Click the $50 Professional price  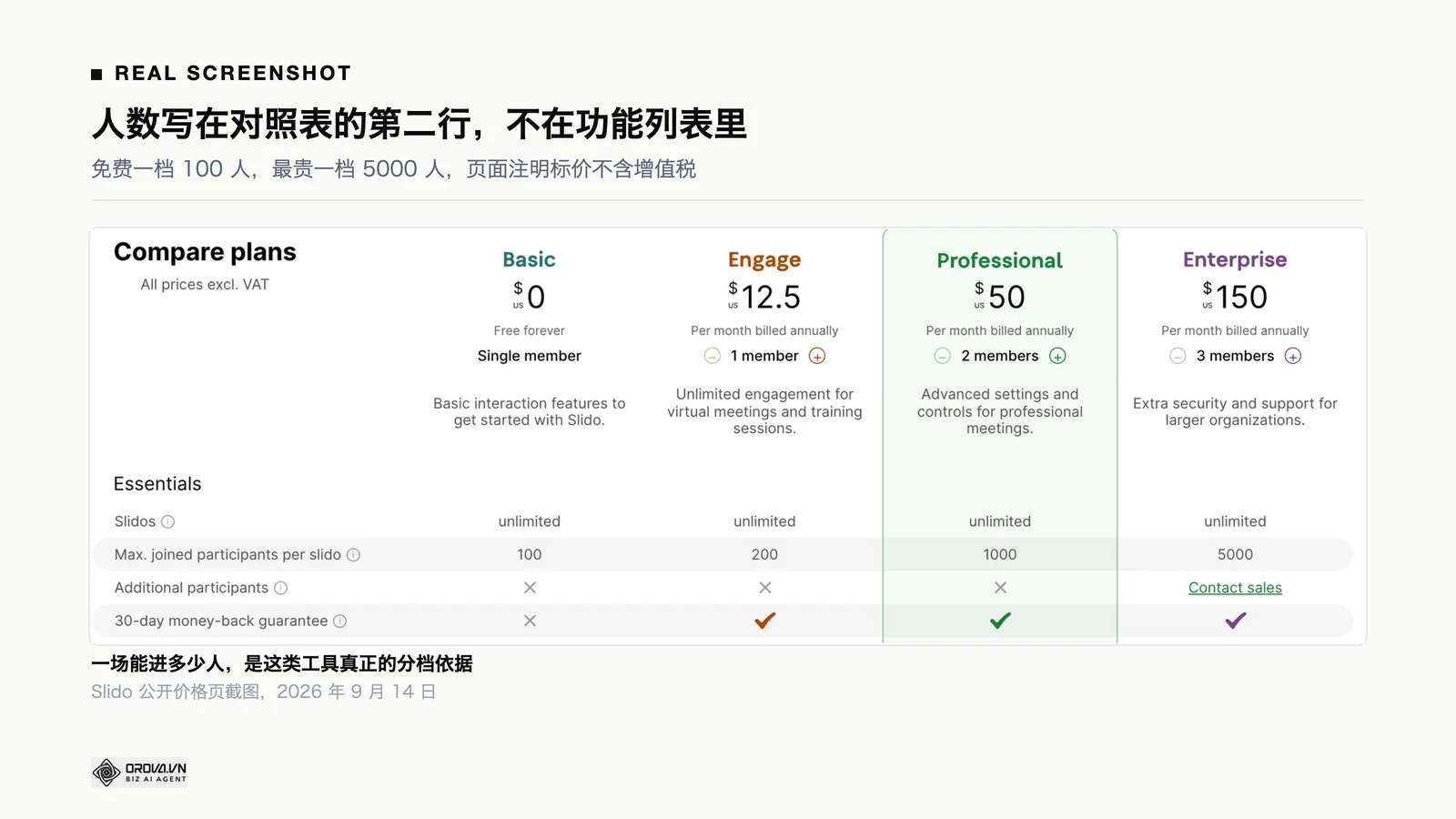[999, 297]
